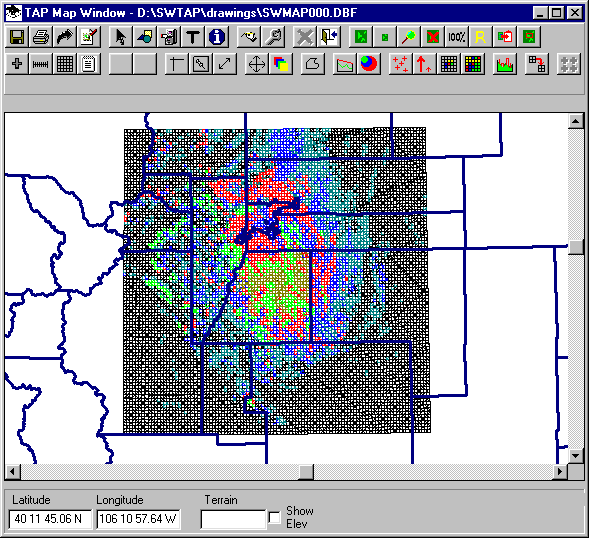The width and height of the screenshot is (589, 538).
Task: Click the Save floppy disk icon
Action: (17, 37)
